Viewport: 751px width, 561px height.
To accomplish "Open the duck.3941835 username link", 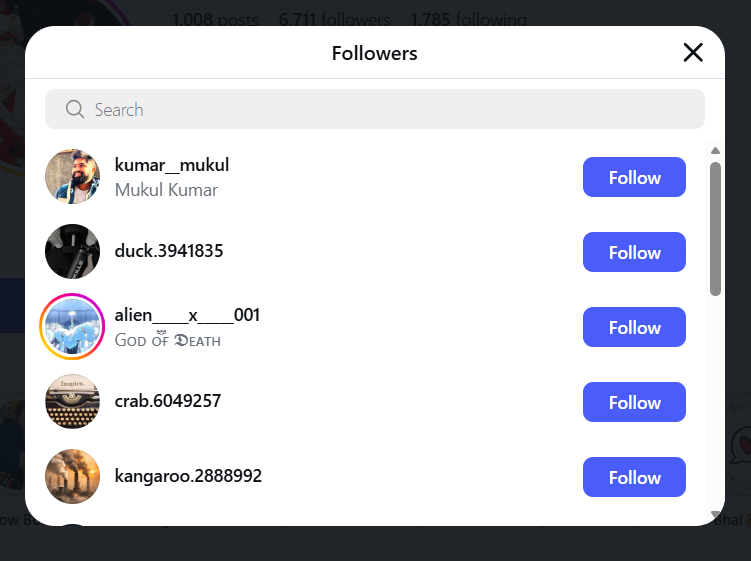I will pos(169,251).
